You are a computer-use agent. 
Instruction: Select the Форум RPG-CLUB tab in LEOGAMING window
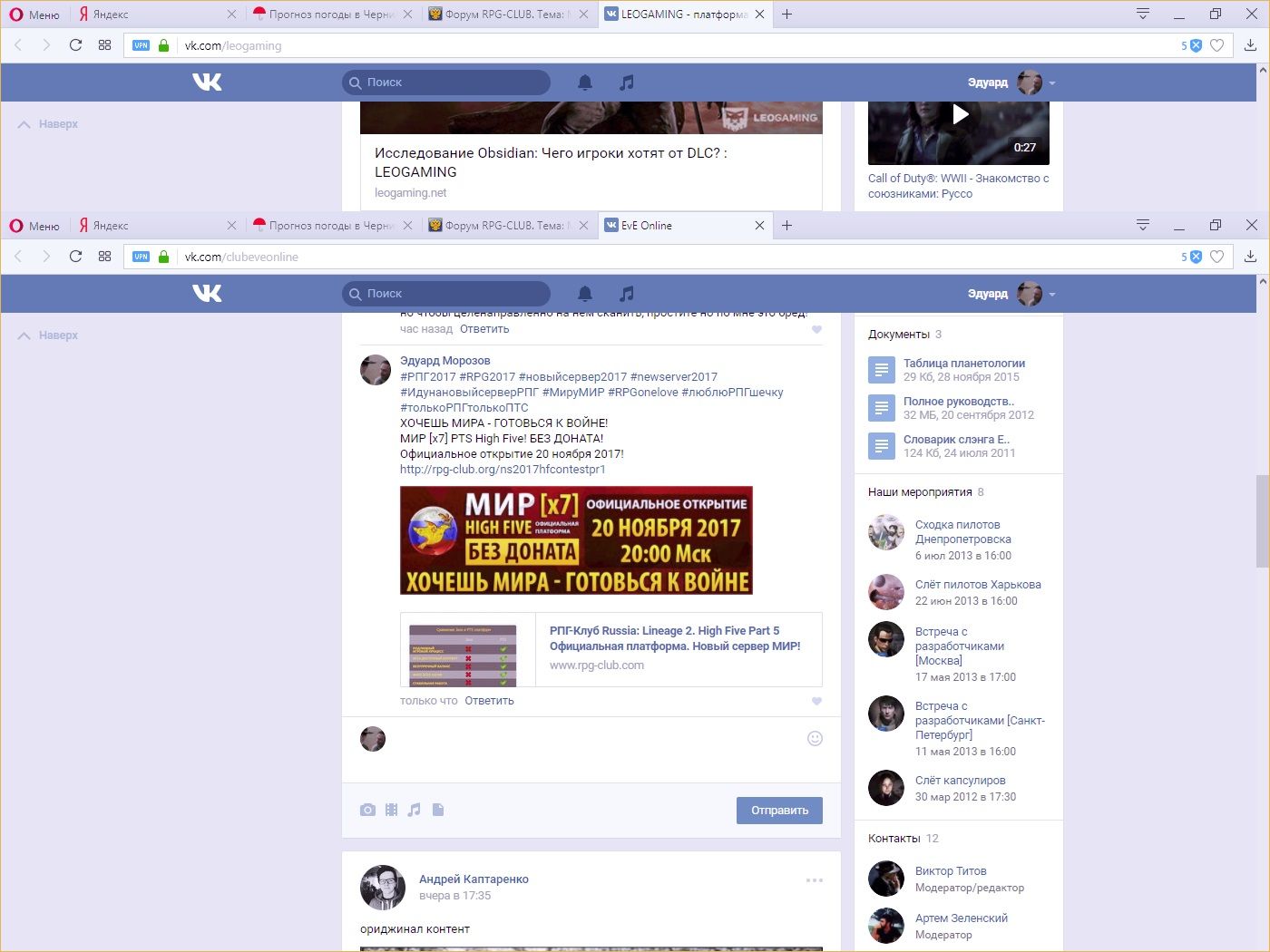click(508, 15)
